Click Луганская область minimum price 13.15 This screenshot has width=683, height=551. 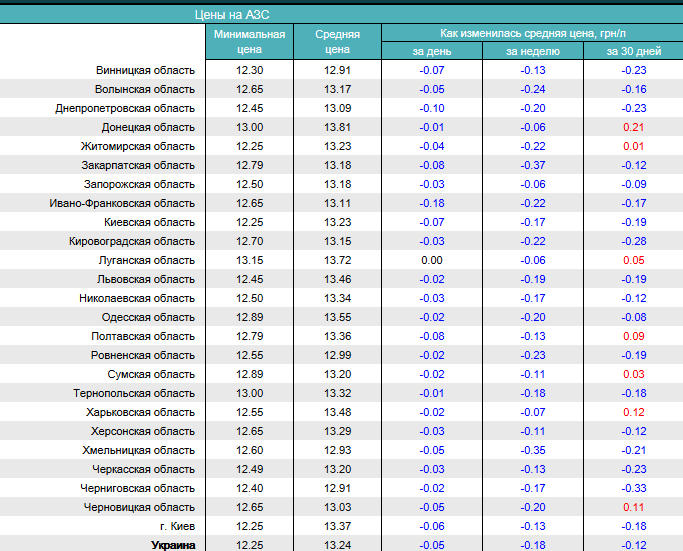point(249,260)
